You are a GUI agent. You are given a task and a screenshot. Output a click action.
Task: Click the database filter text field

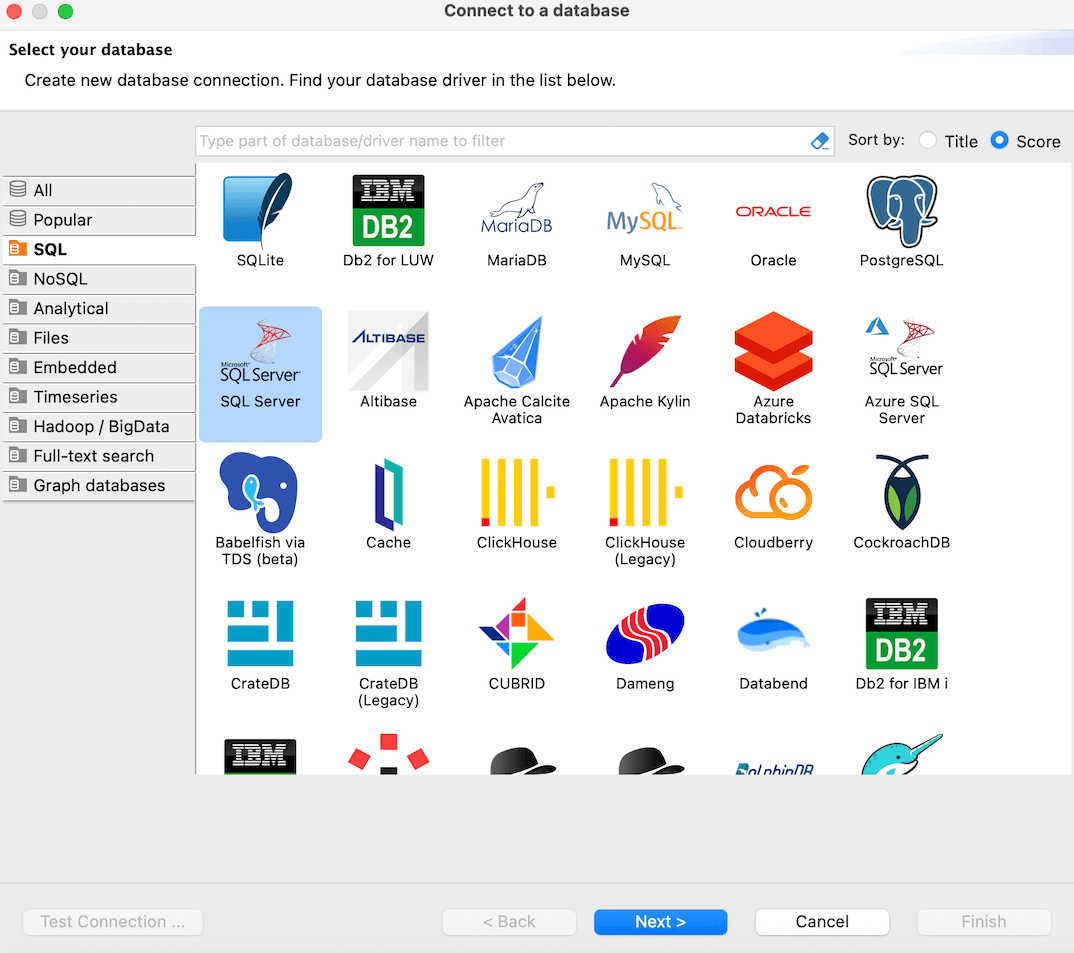click(x=500, y=141)
